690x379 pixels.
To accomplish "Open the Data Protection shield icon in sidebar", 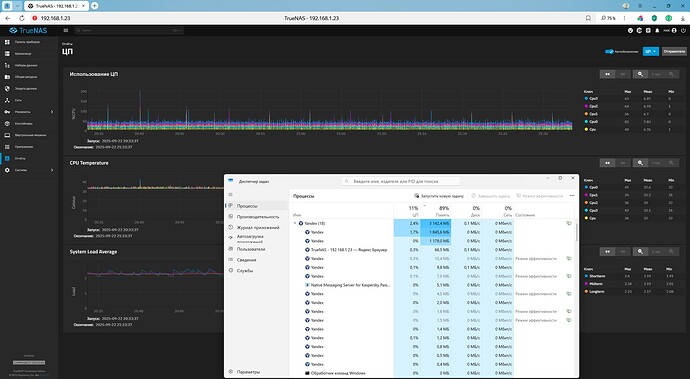I will [7, 88].
